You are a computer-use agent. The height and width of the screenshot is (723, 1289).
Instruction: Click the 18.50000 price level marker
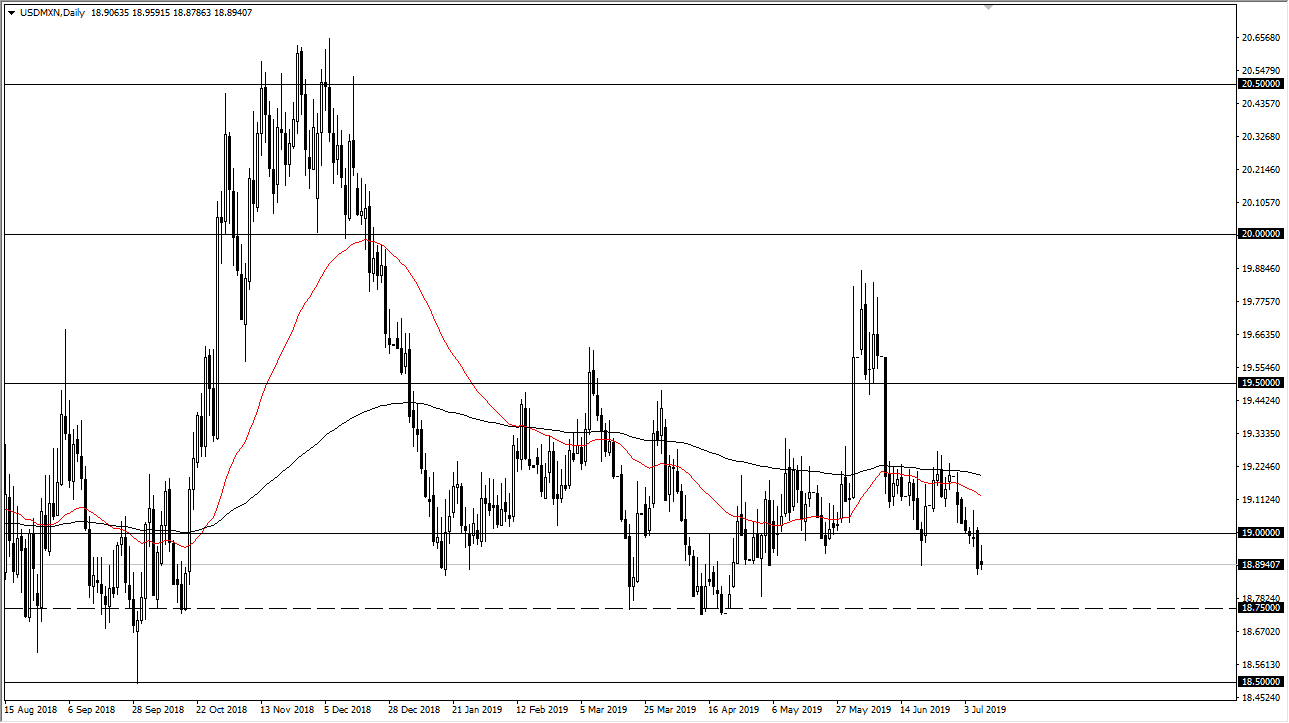click(1260, 680)
